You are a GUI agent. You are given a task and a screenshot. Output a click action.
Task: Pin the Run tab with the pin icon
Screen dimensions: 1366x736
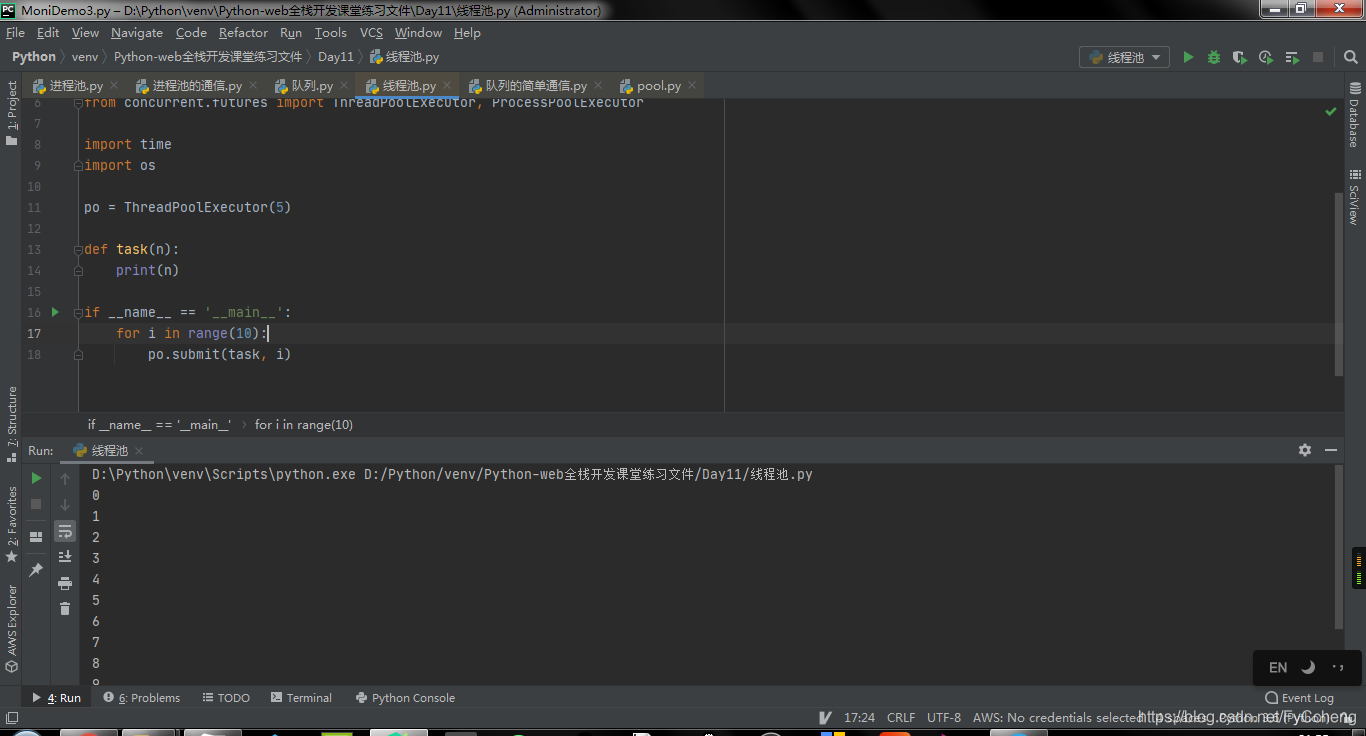pos(36,569)
